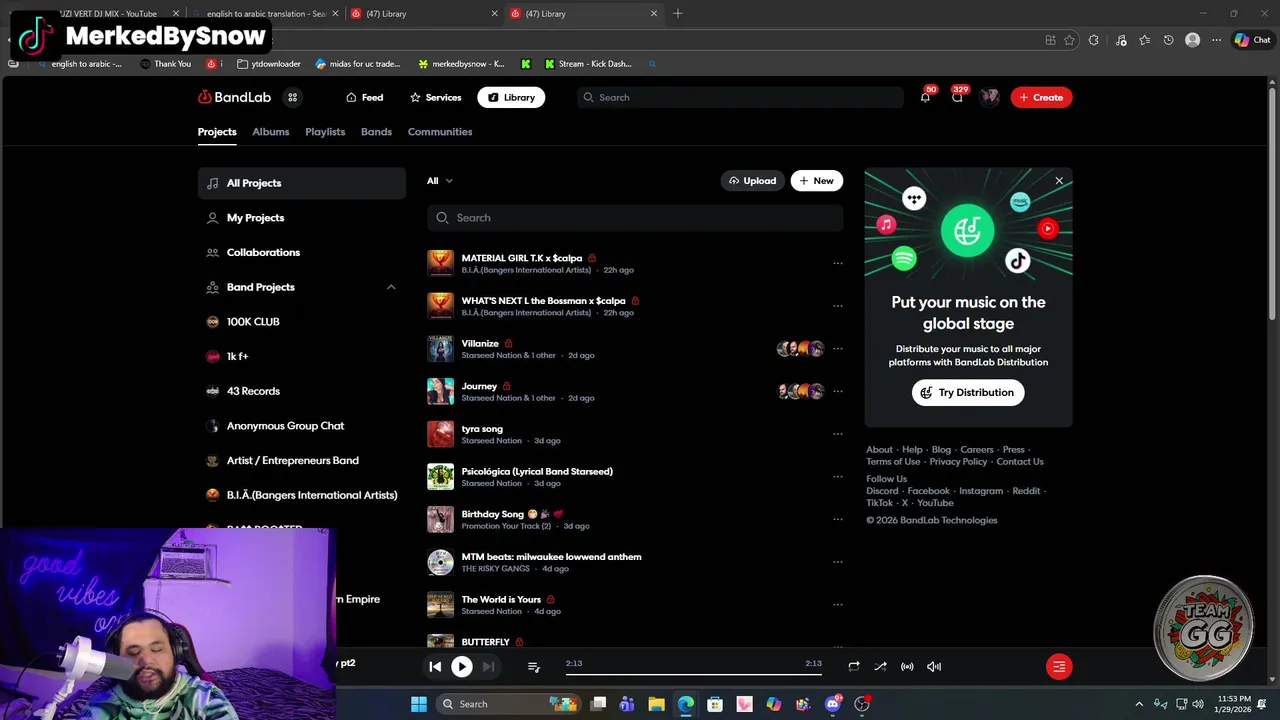The image size is (1280, 720).
Task: Switch to the Bands tab
Action: tap(376, 132)
